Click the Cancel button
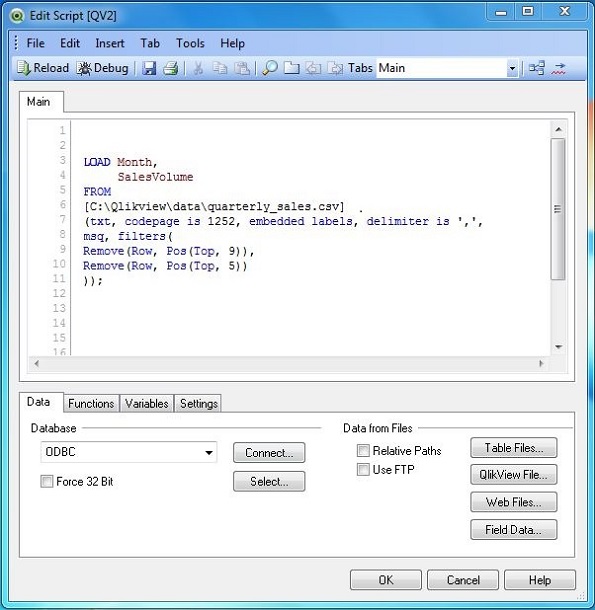595x610 pixels. [x=463, y=580]
